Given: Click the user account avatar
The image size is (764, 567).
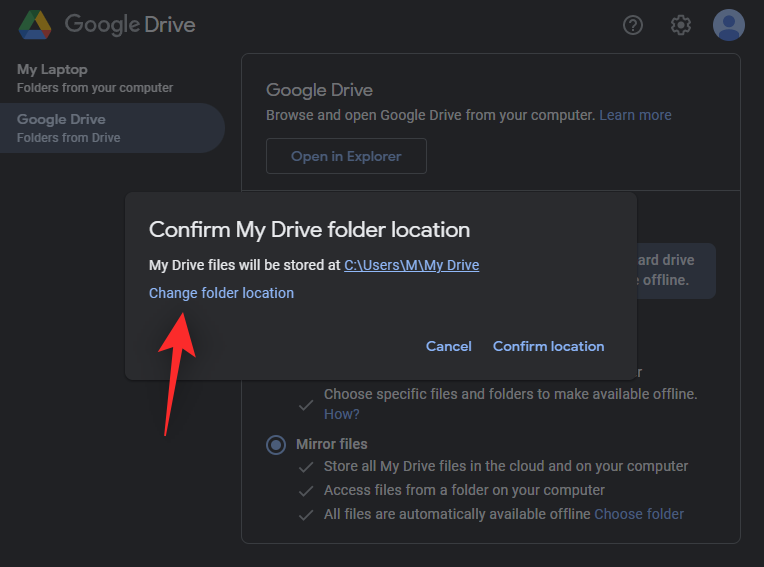Looking at the screenshot, I should (x=728, y=25).
